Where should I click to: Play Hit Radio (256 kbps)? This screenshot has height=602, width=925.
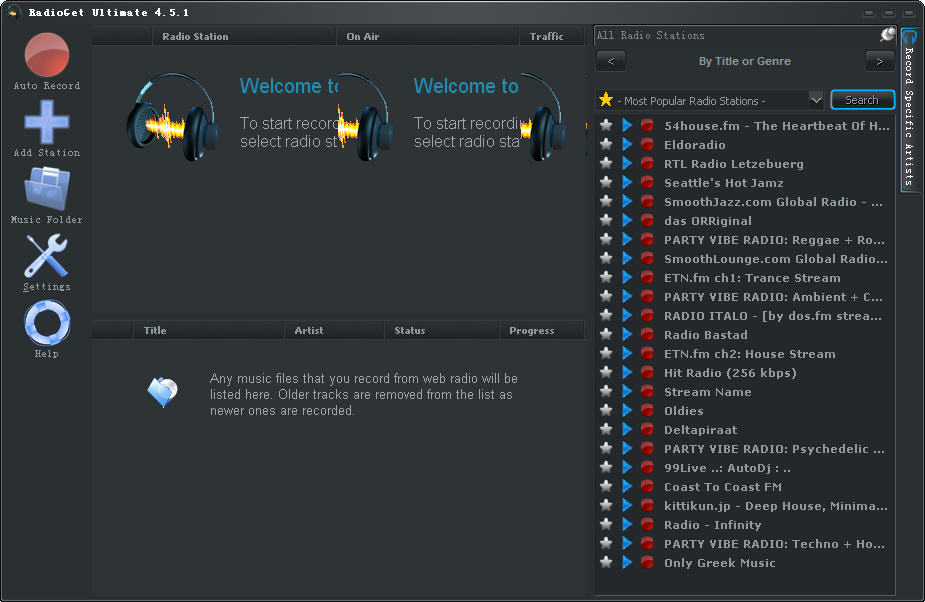[626, 372]
